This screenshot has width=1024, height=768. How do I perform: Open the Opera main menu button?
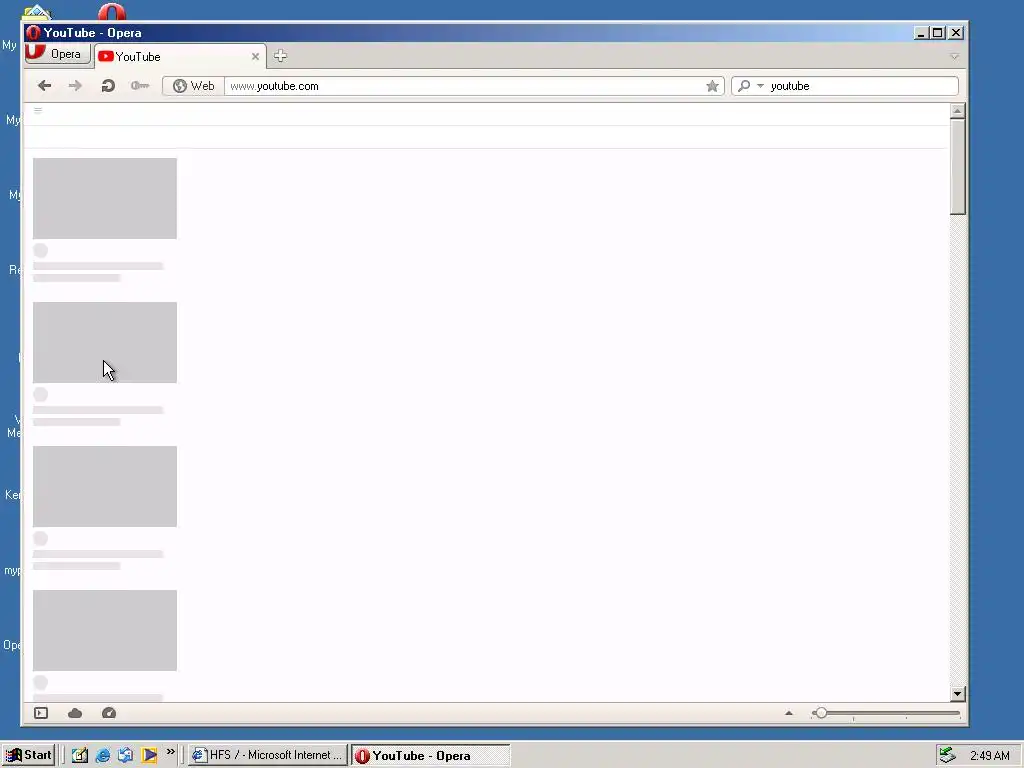pos(57,54)
